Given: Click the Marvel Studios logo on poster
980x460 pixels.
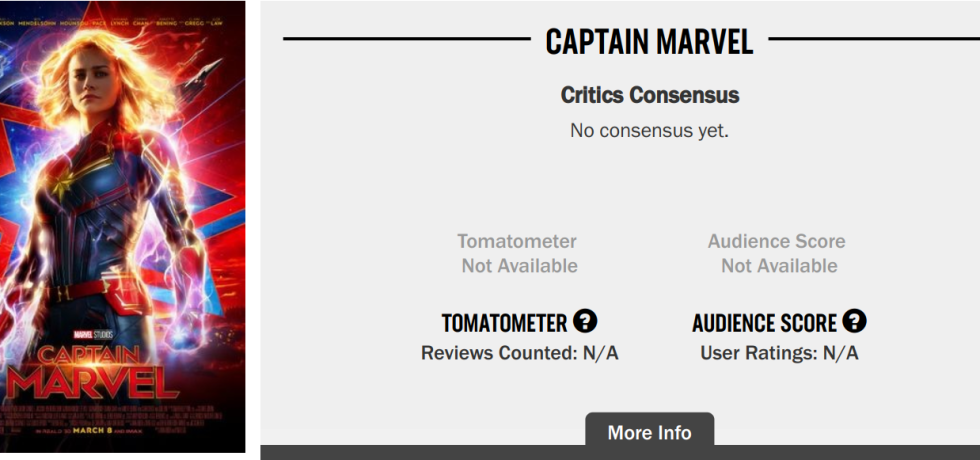Looking at the screenshot, I should click(98, 334).
